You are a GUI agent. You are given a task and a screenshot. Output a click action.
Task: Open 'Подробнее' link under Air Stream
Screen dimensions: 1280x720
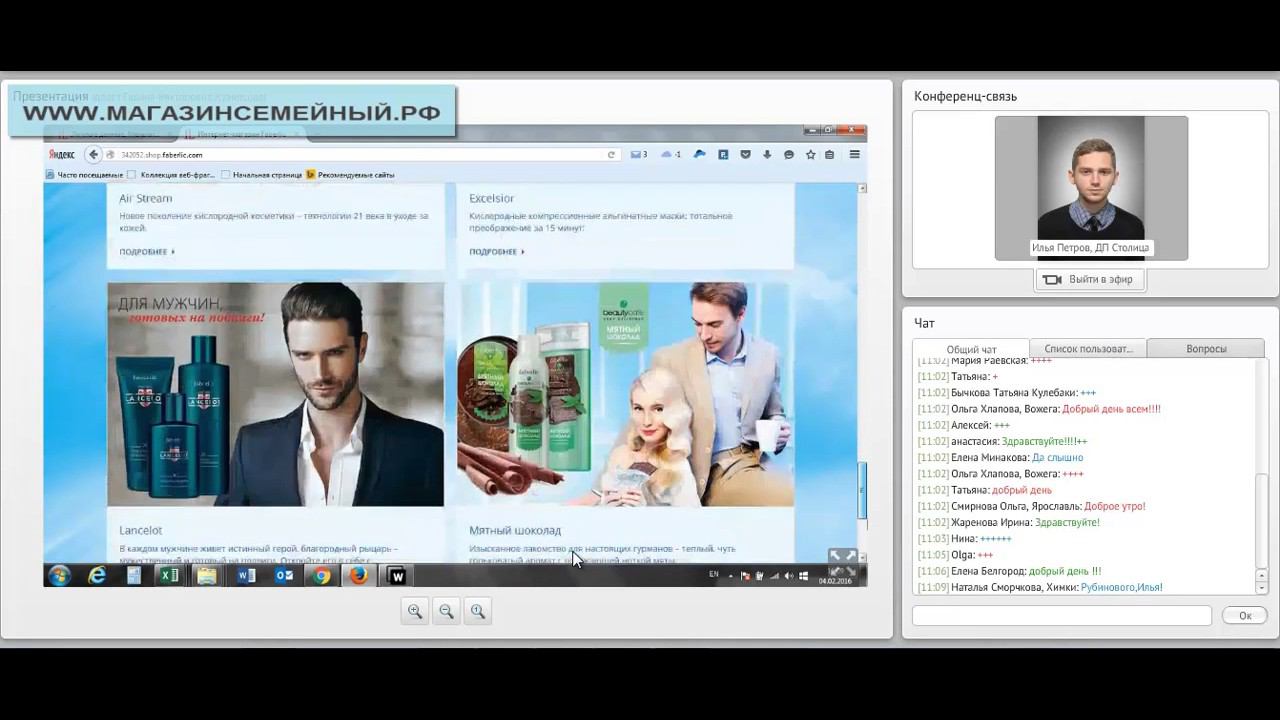coord(147,252)
